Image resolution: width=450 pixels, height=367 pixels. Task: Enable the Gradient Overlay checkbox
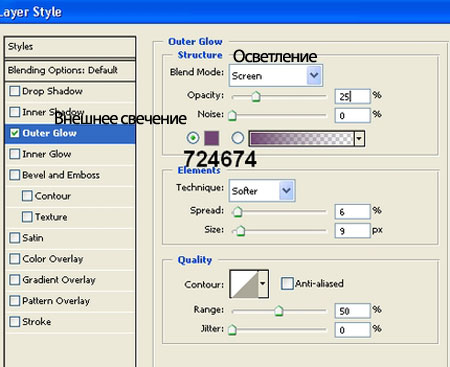pyautogui.click(x=15, y=280)
